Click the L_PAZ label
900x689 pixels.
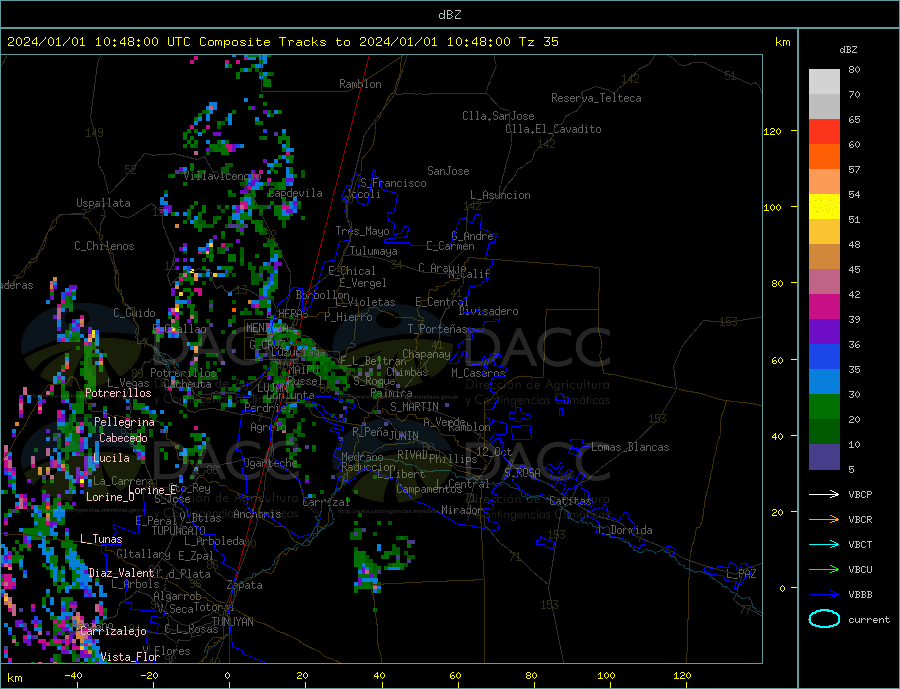tap(742, 574)
